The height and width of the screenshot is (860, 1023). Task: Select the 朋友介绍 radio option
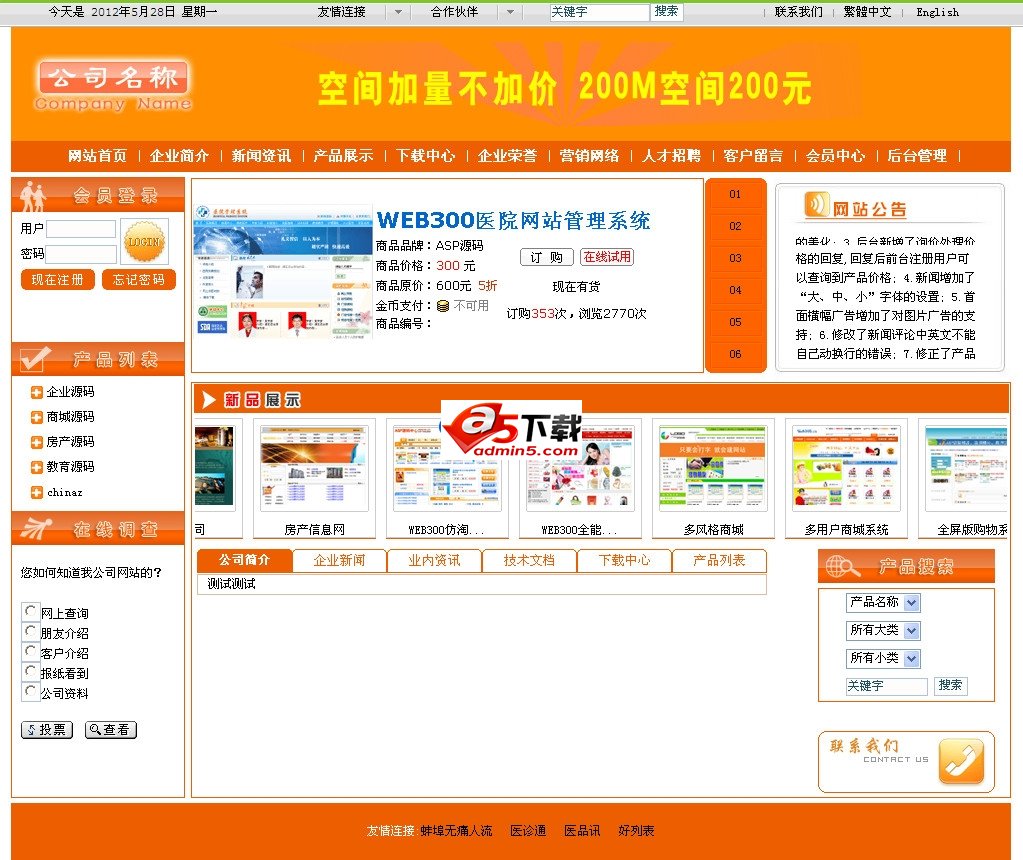(x=30, y=631)
